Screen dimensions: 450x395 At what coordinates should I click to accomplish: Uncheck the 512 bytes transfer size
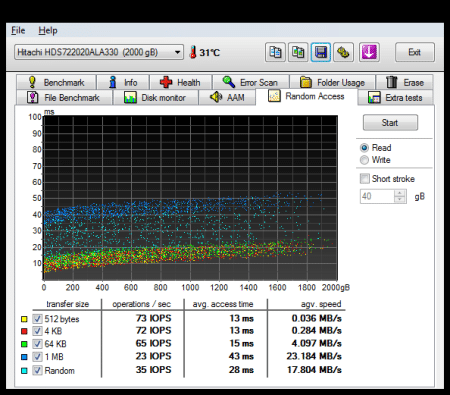coord(37,319)
